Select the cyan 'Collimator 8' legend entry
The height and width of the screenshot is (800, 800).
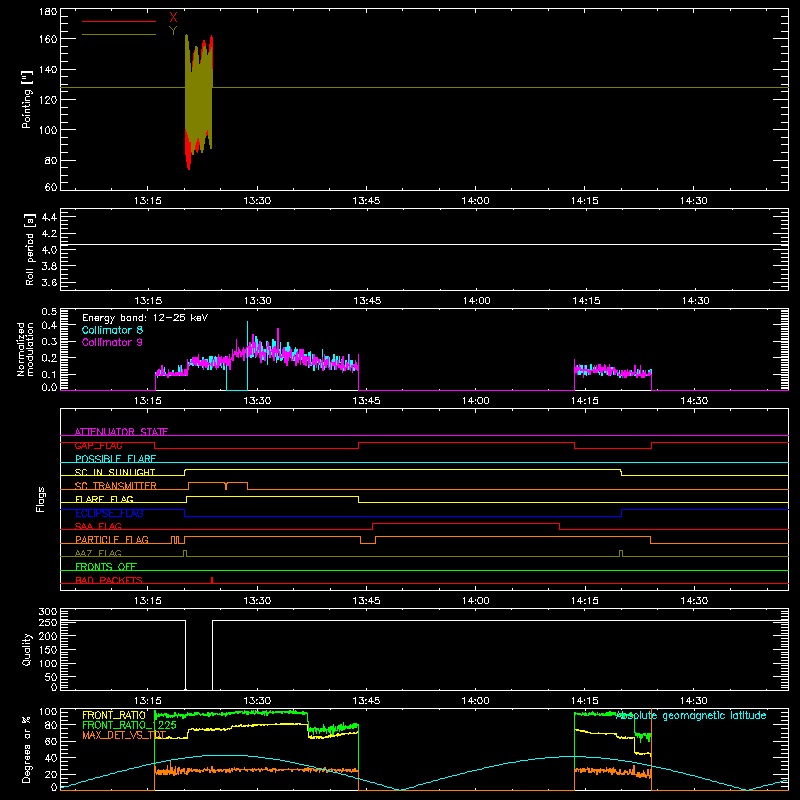click(x=112, y=330)
